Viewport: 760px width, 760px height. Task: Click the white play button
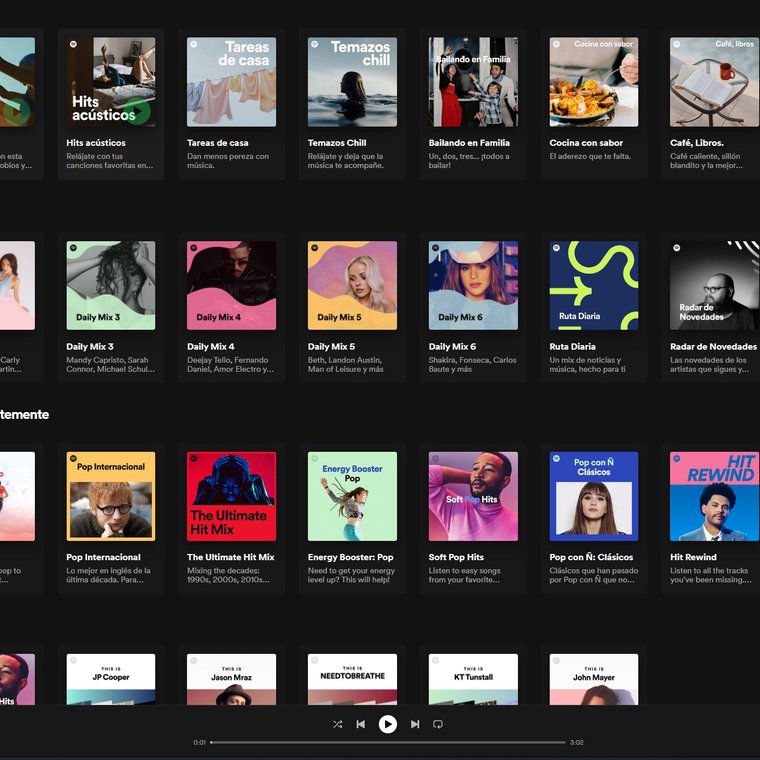(x=387, y=724)
